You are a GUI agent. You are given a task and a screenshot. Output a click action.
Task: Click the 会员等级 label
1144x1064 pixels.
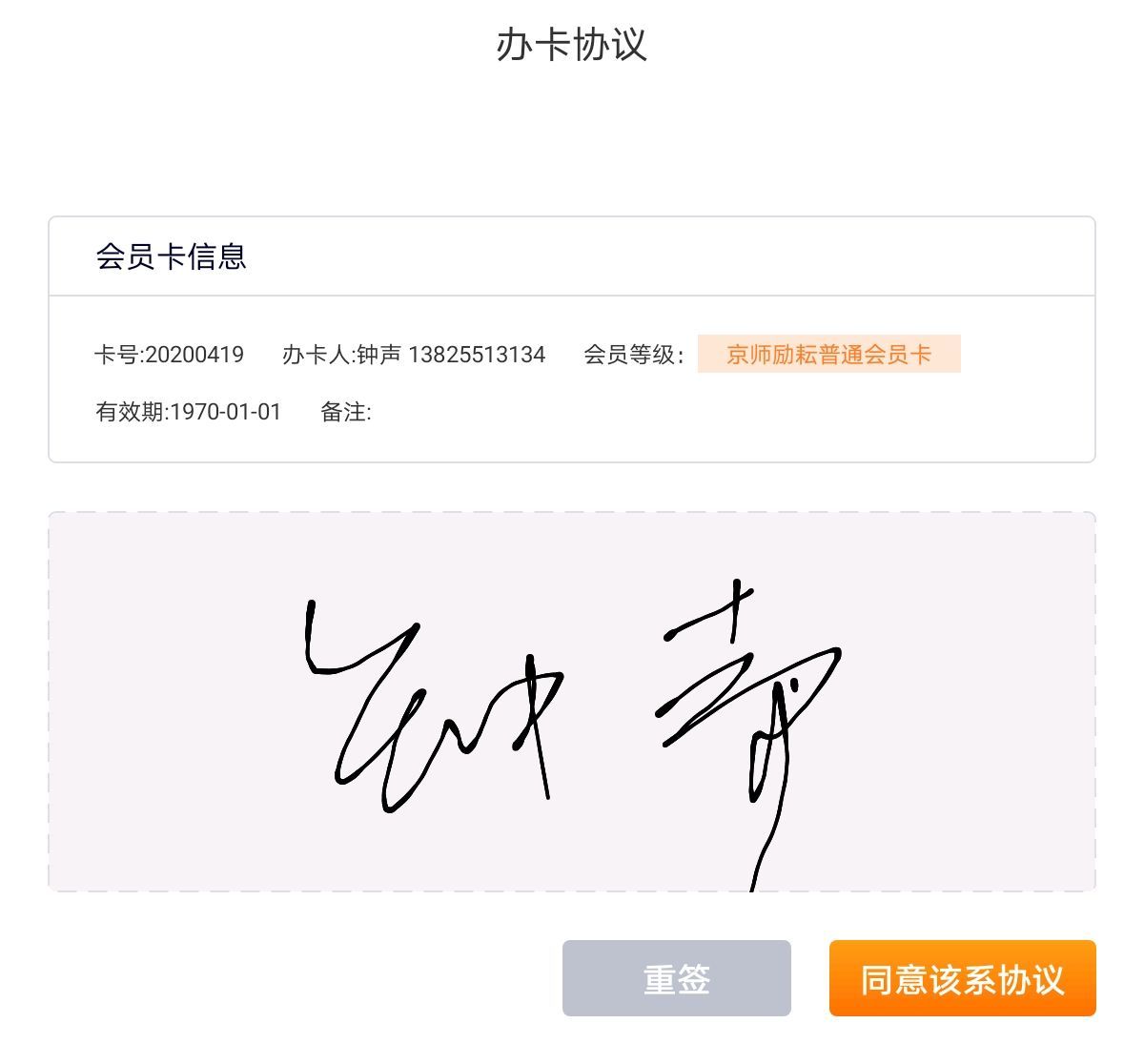[x=634, y=355]
